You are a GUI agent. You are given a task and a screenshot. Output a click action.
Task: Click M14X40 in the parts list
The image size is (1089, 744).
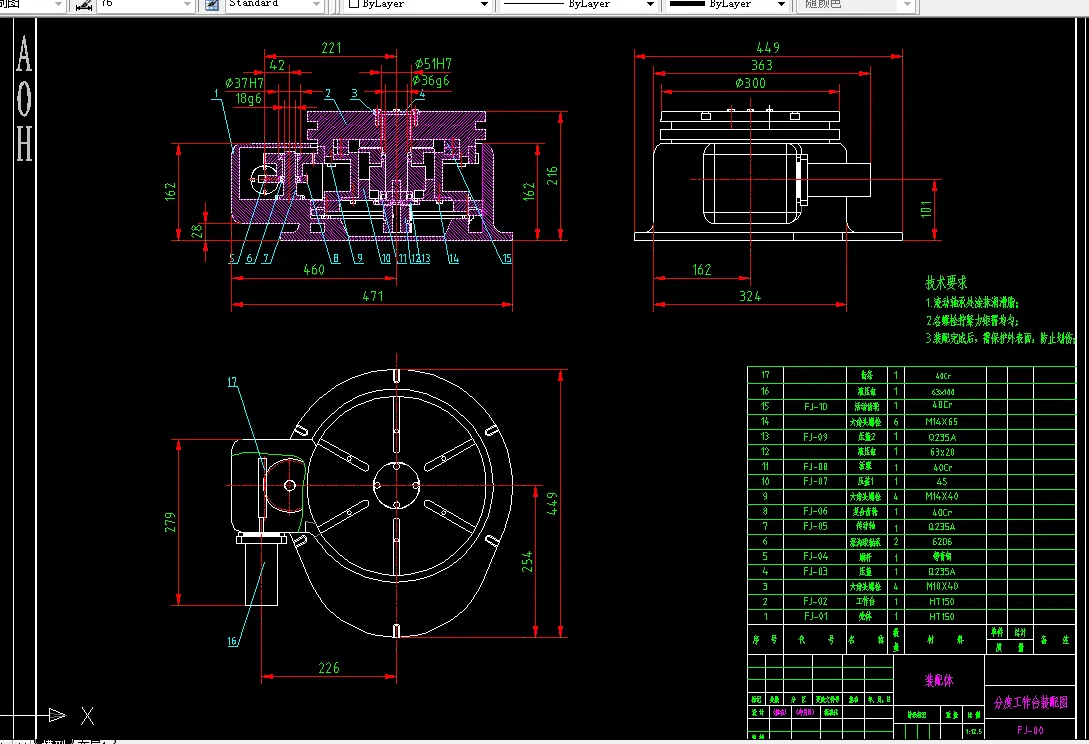pyautogui.click(x=942, y=496)
